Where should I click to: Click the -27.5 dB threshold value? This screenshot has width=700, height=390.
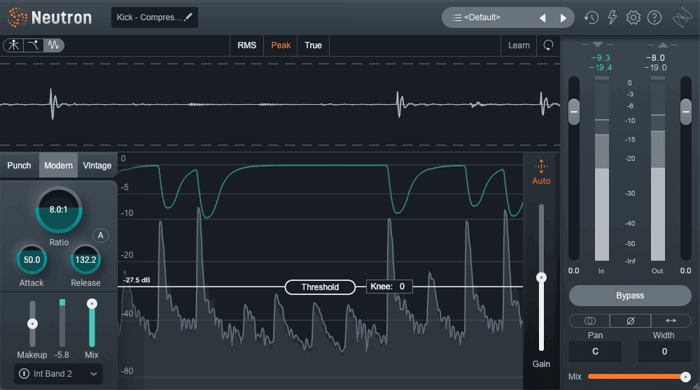[137, 280]
